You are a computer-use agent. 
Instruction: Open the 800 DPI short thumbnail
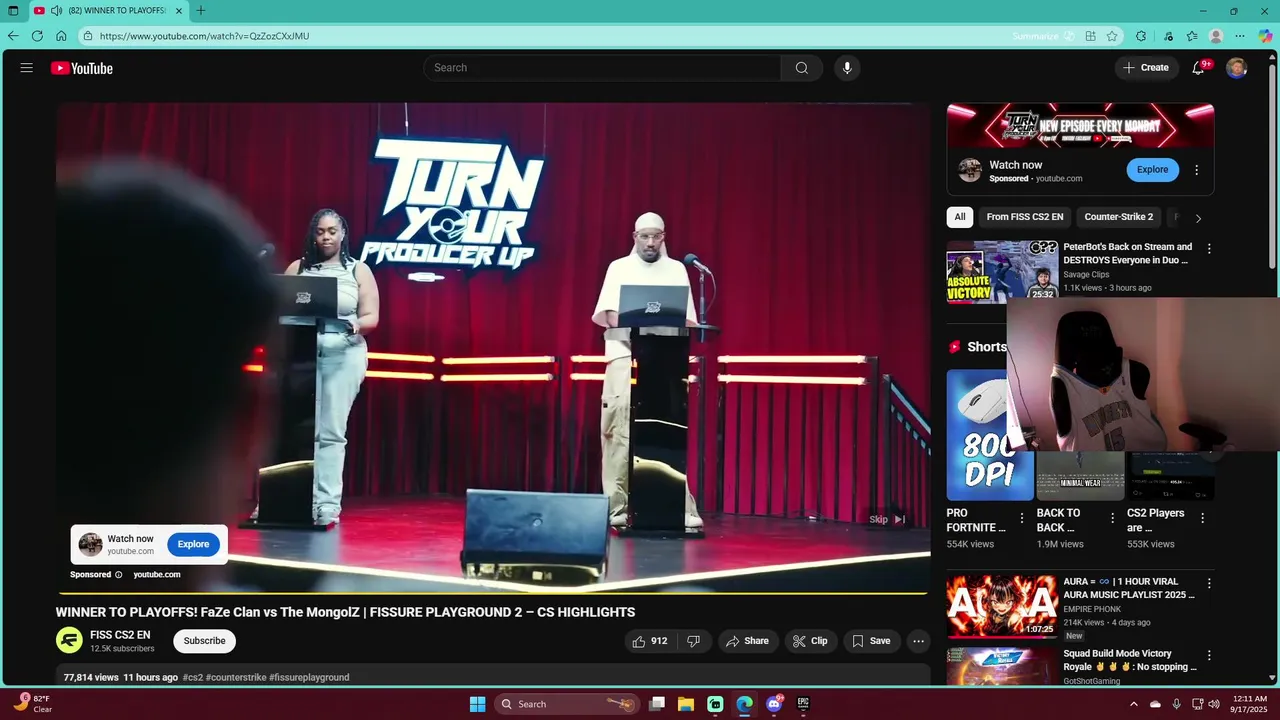(990, 435)
